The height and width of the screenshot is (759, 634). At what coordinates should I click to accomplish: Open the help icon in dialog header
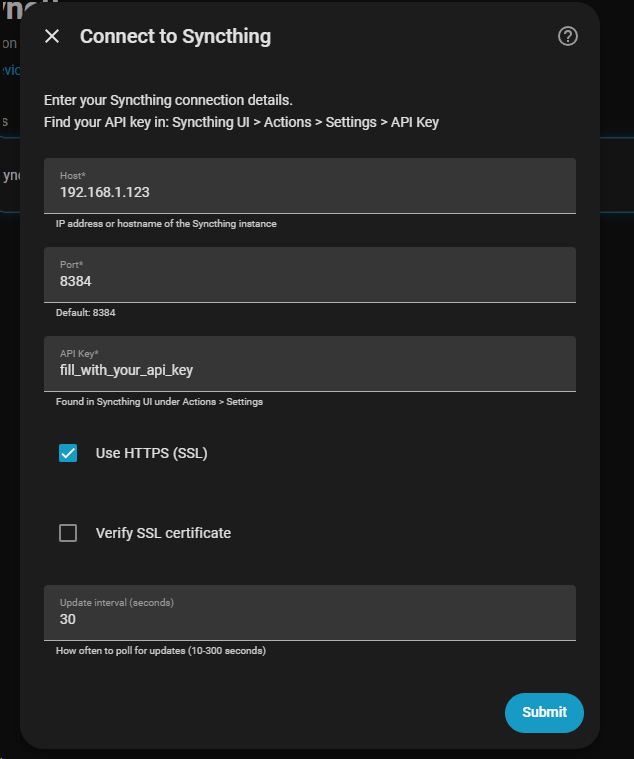[x=568, y=36]
